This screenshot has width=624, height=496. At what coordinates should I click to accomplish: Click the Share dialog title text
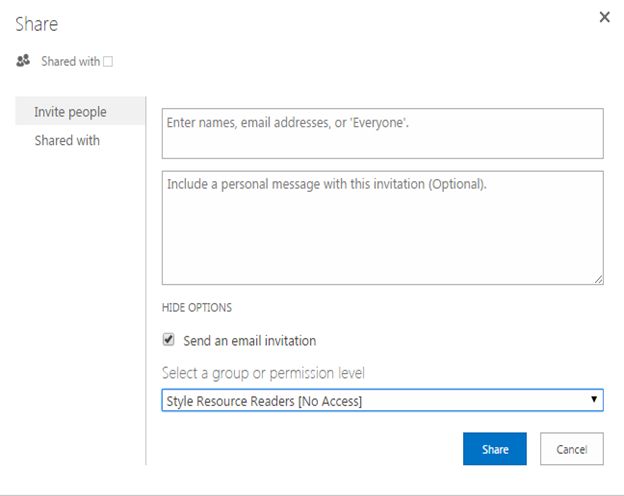pos(36,23)
